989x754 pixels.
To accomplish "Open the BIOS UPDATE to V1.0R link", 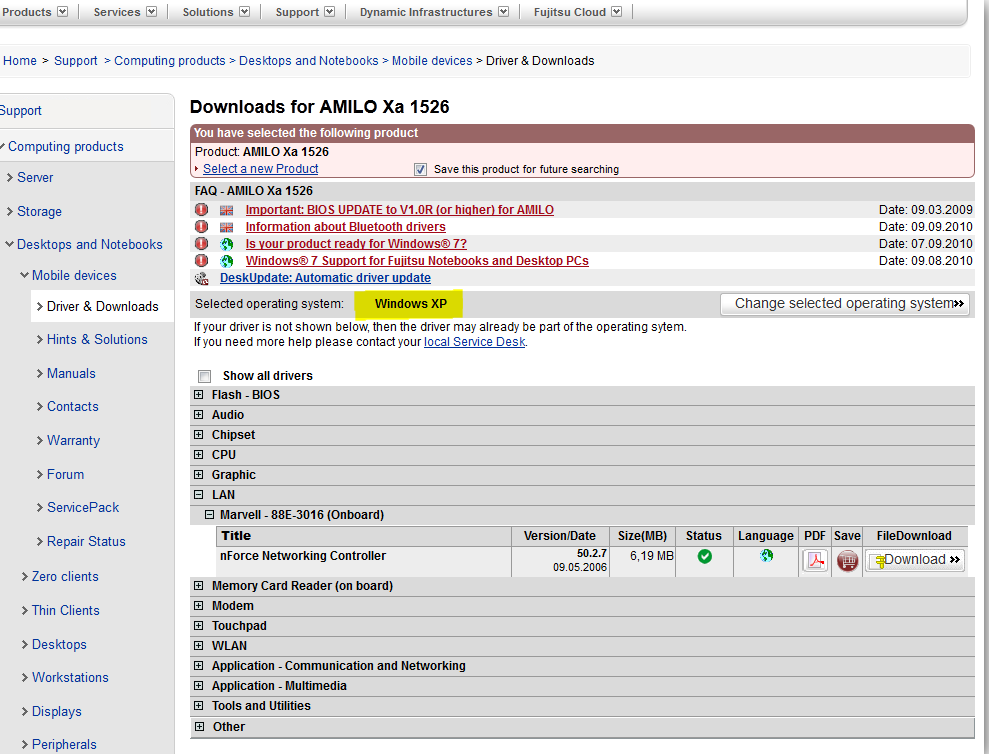I will [x=400, y=209].
